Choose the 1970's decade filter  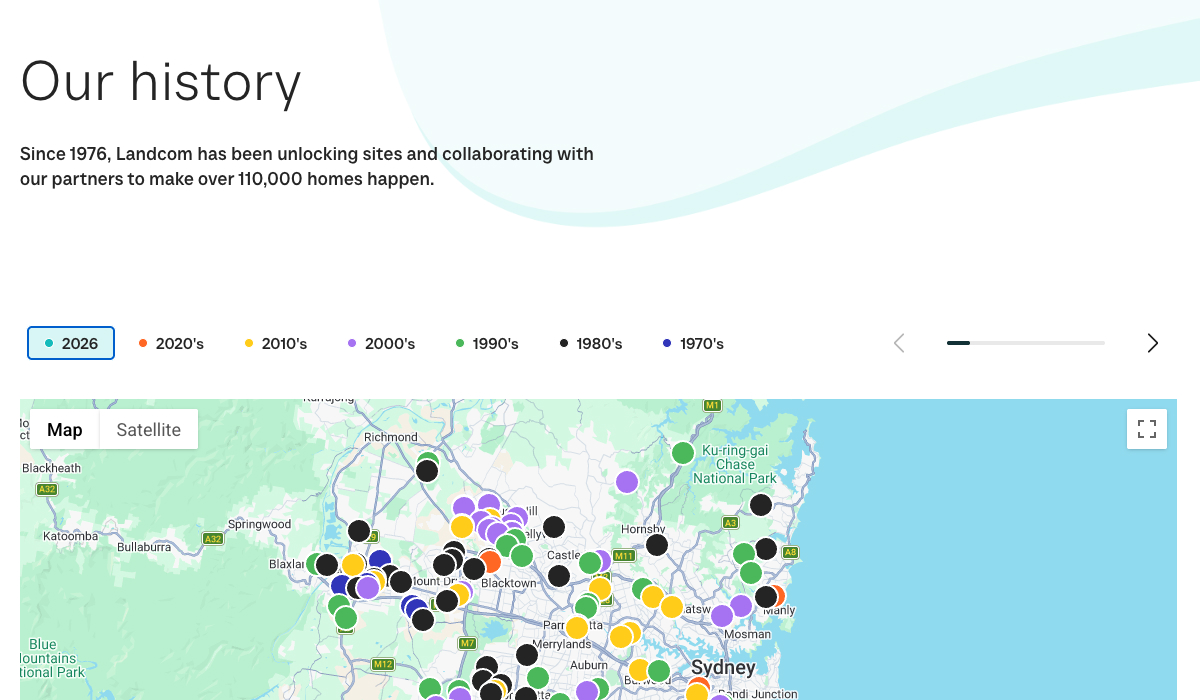tap(693, 343)
